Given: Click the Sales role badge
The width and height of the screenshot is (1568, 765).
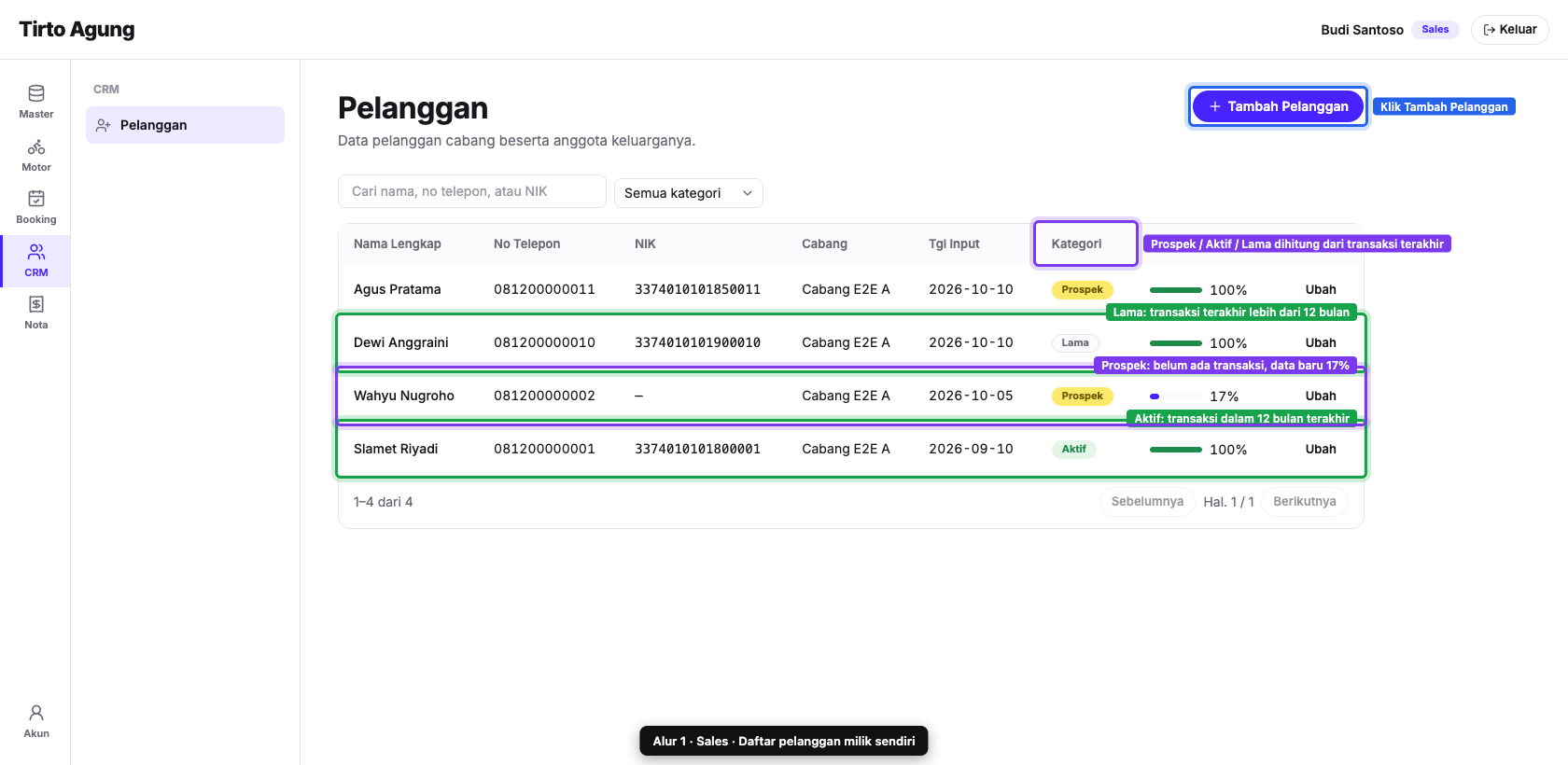Looking at the screenshot, I should click(x=1435, y=30).
